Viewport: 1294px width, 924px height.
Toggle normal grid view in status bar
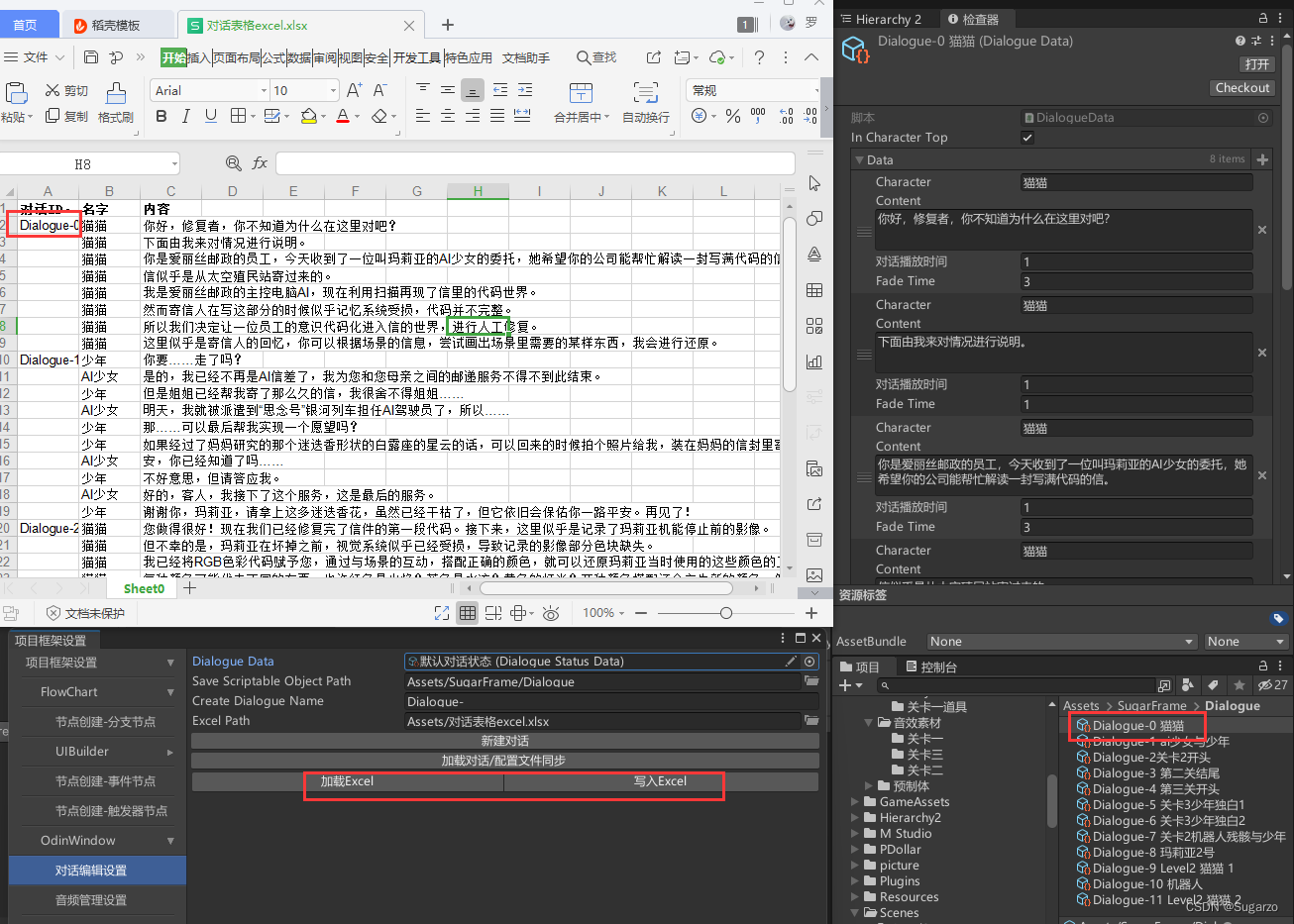[x=467, y=613]
